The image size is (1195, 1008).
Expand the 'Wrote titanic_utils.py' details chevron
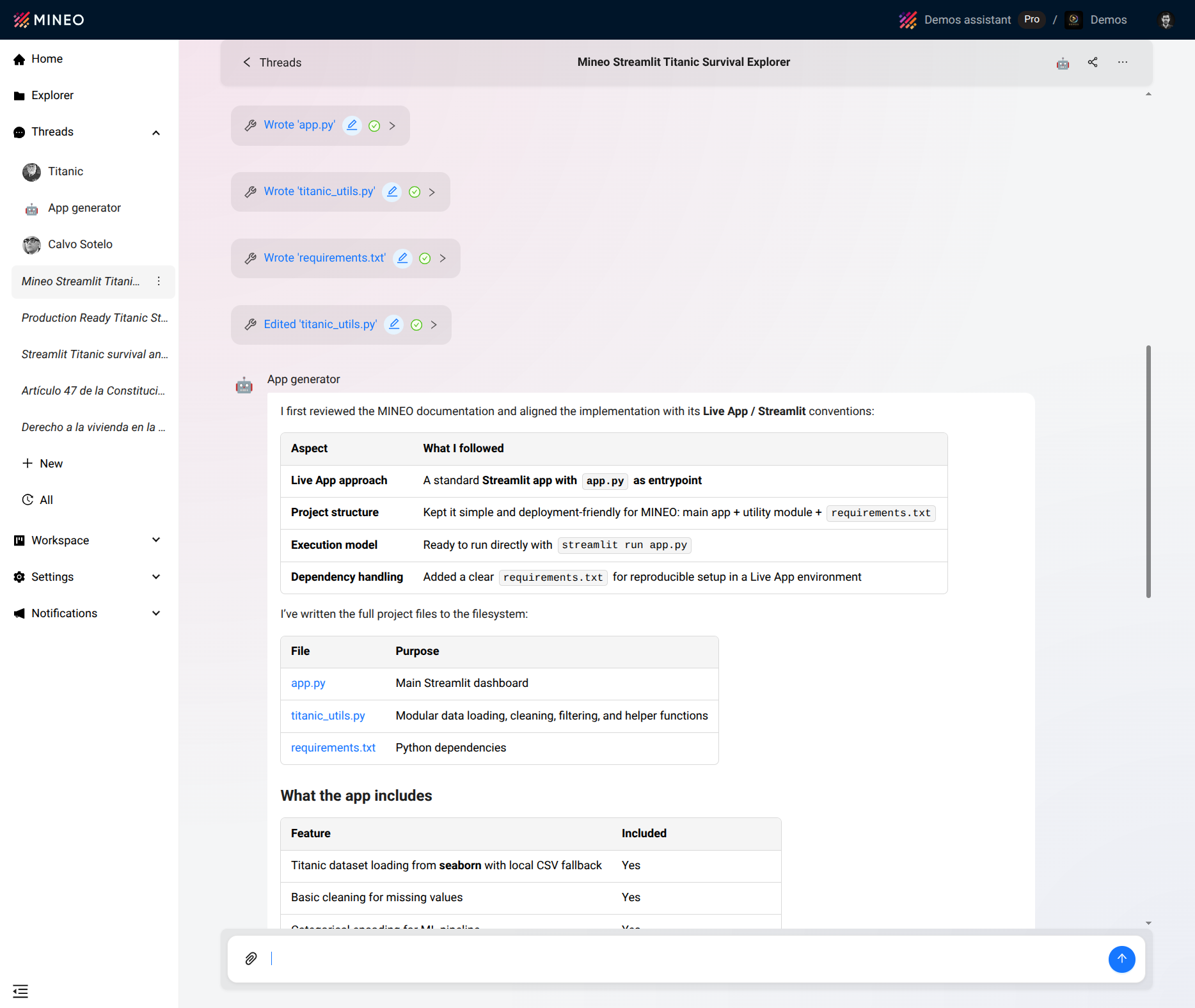(x=432, y=192)
